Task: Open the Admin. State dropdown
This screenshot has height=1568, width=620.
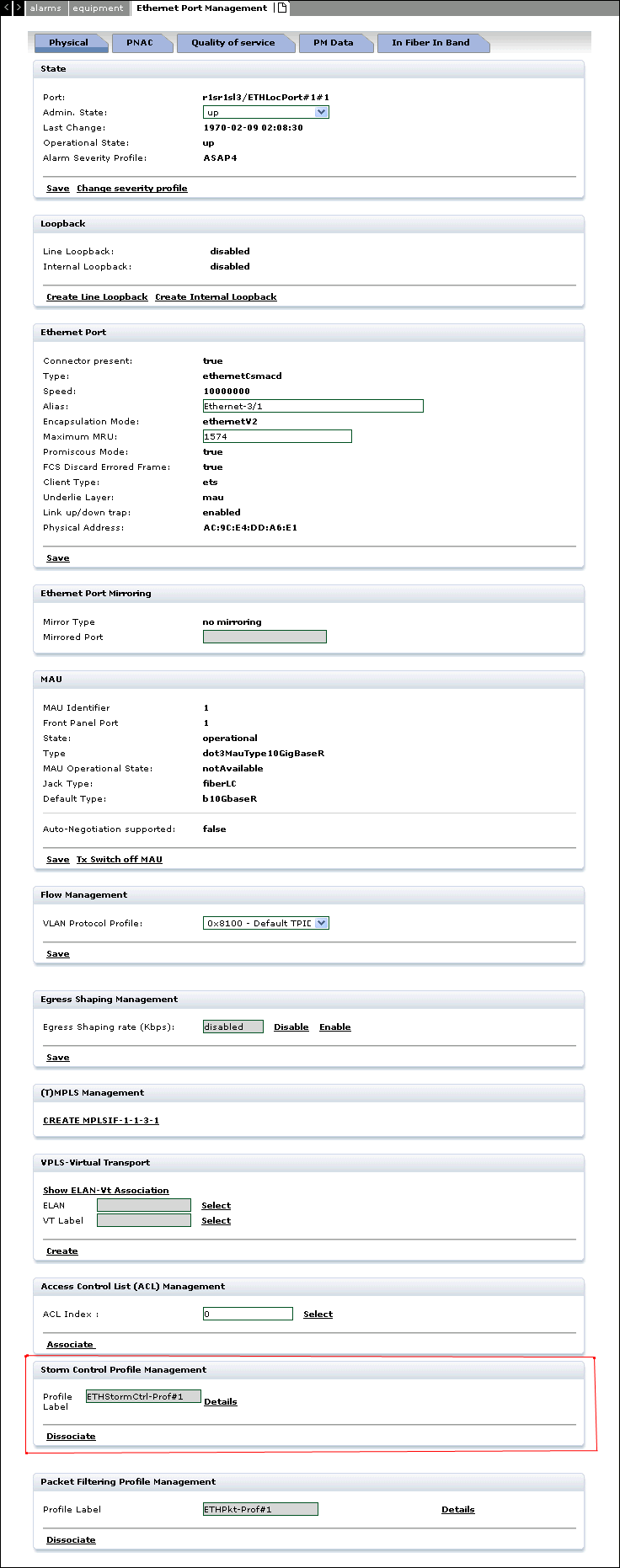Action: [x=266, y=112]
